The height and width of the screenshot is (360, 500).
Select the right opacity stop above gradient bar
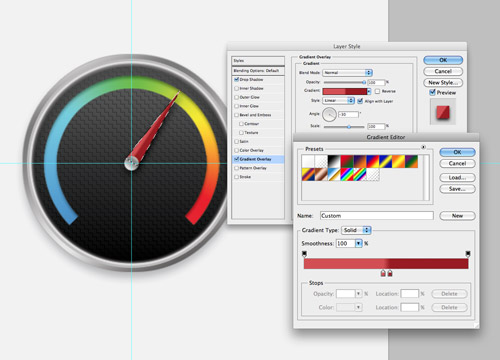[468, 254]
